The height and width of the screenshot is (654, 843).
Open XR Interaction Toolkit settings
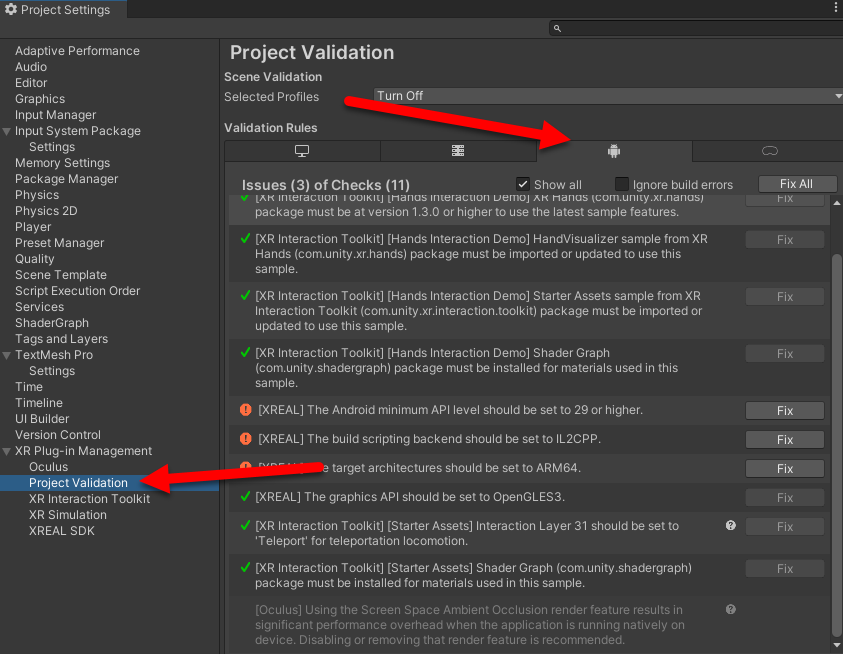90,499
